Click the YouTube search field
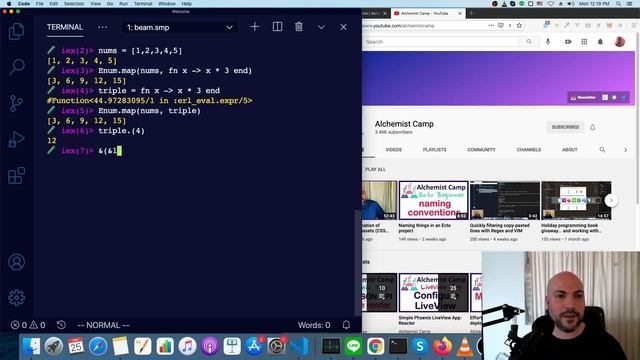The image size is (640, 360). [440, 42]
